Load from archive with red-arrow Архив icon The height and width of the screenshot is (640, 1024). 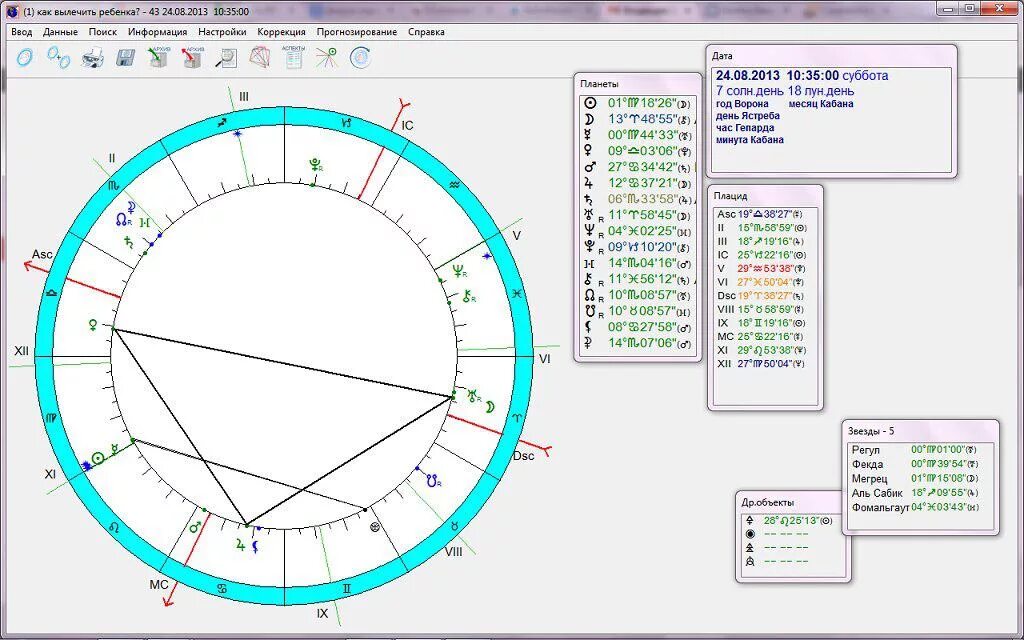192,57
